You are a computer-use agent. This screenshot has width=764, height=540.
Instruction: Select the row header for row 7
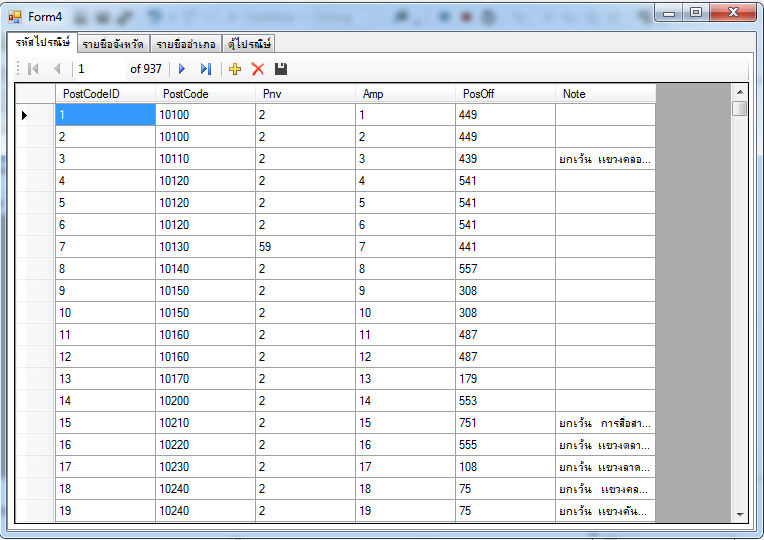[x=34, y=247]
